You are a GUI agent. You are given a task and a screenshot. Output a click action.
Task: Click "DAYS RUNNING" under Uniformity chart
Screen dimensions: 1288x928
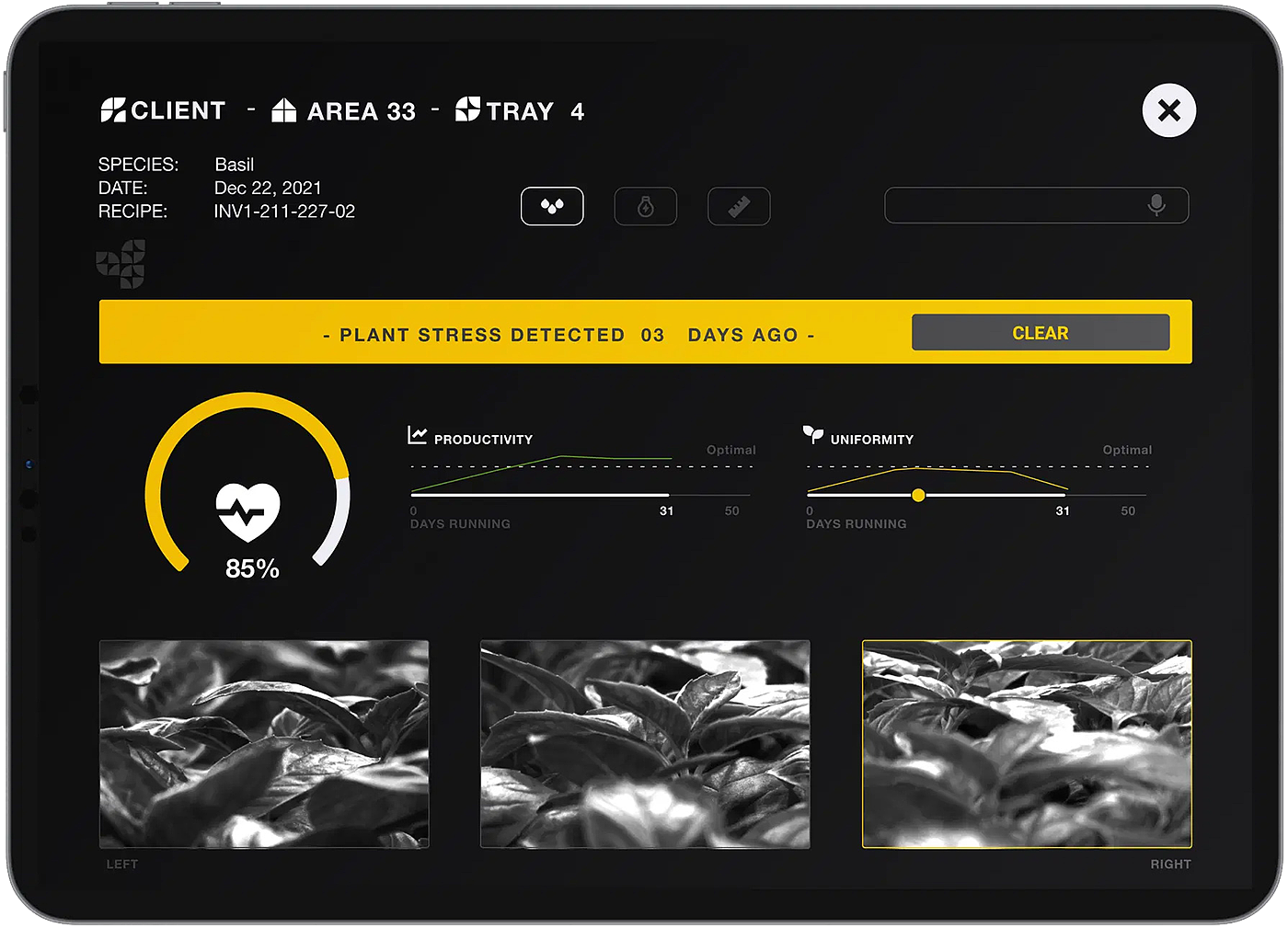(x=857, y=524)
